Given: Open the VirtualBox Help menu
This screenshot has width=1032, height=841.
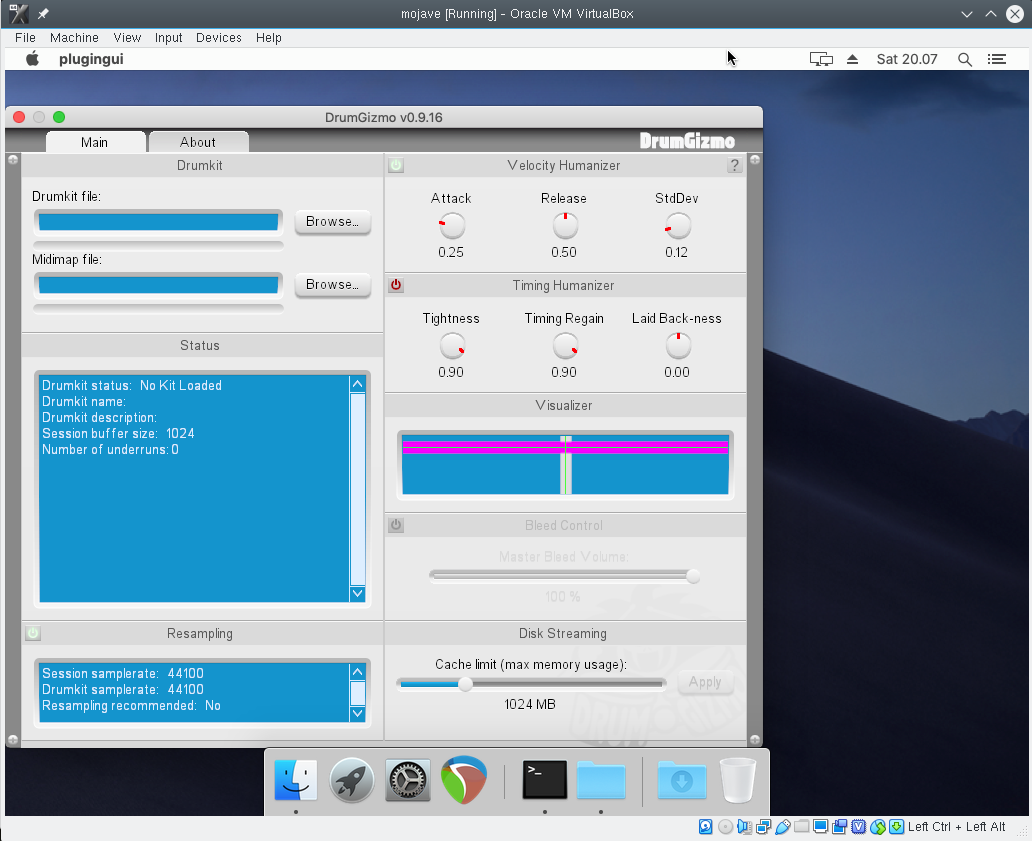Looking at the screenshot, I should point(269,38).
